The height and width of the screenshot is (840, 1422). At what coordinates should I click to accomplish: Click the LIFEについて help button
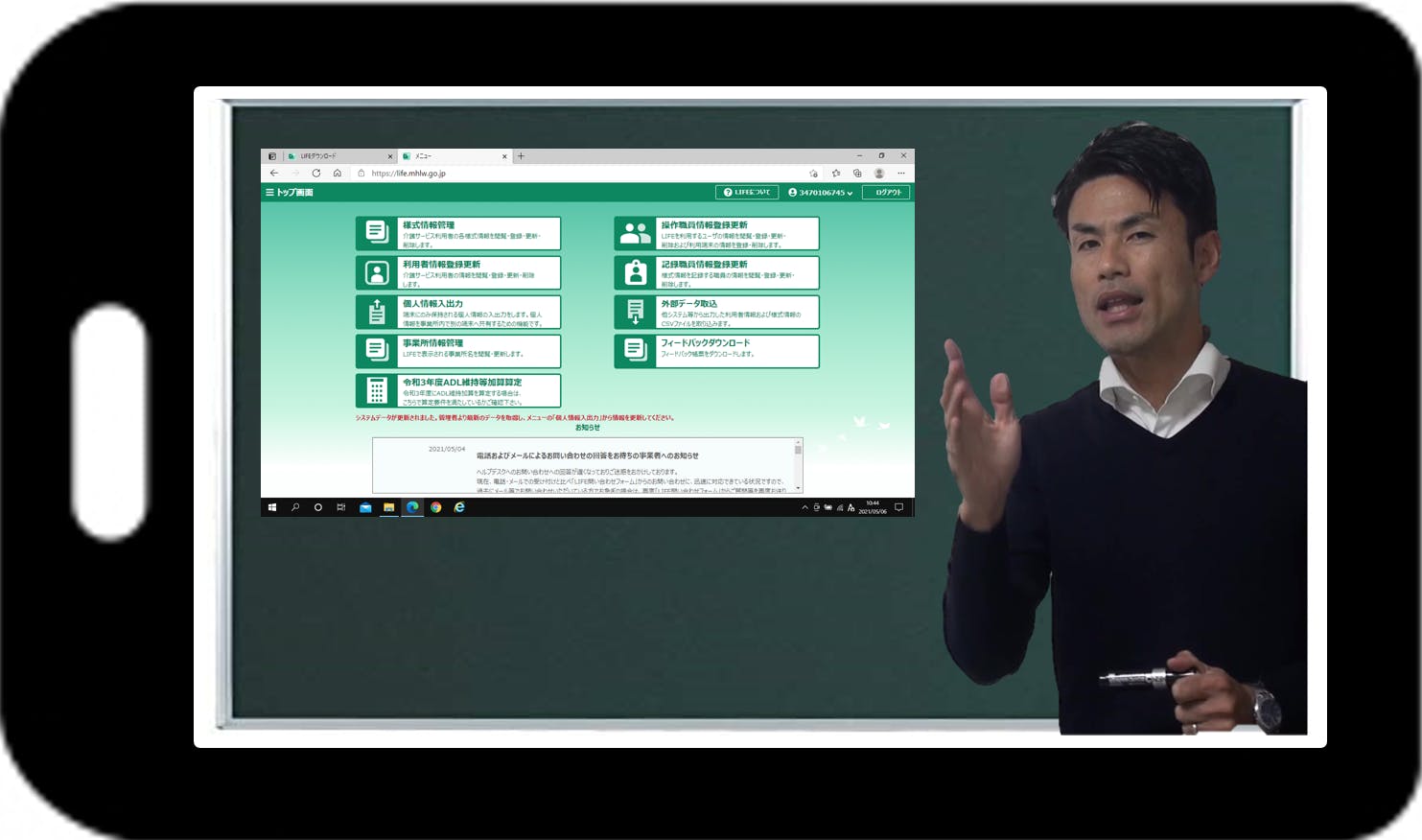(x=747, y=193)
